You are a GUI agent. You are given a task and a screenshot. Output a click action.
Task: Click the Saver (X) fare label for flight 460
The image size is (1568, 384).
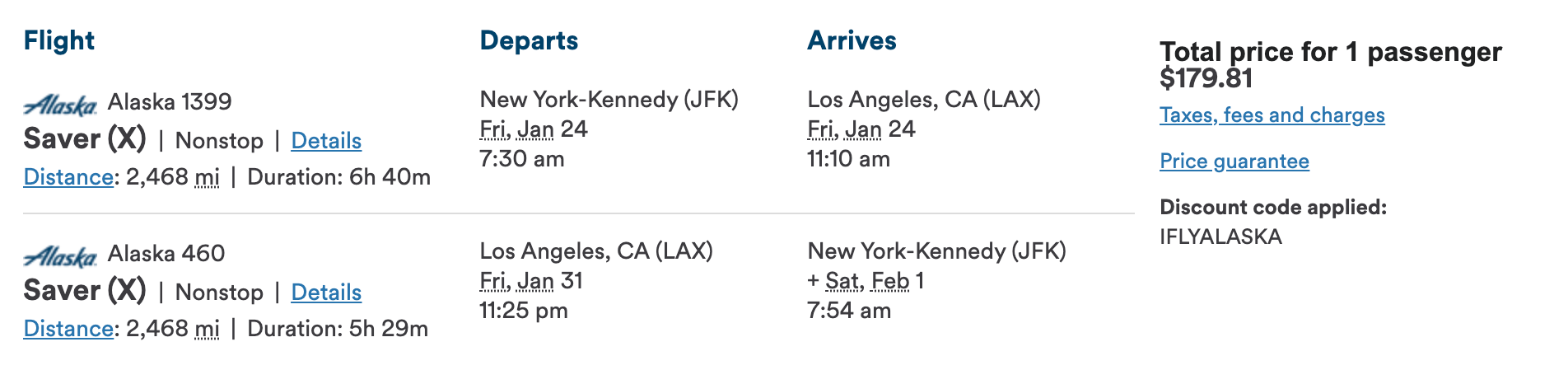[85, 291]
